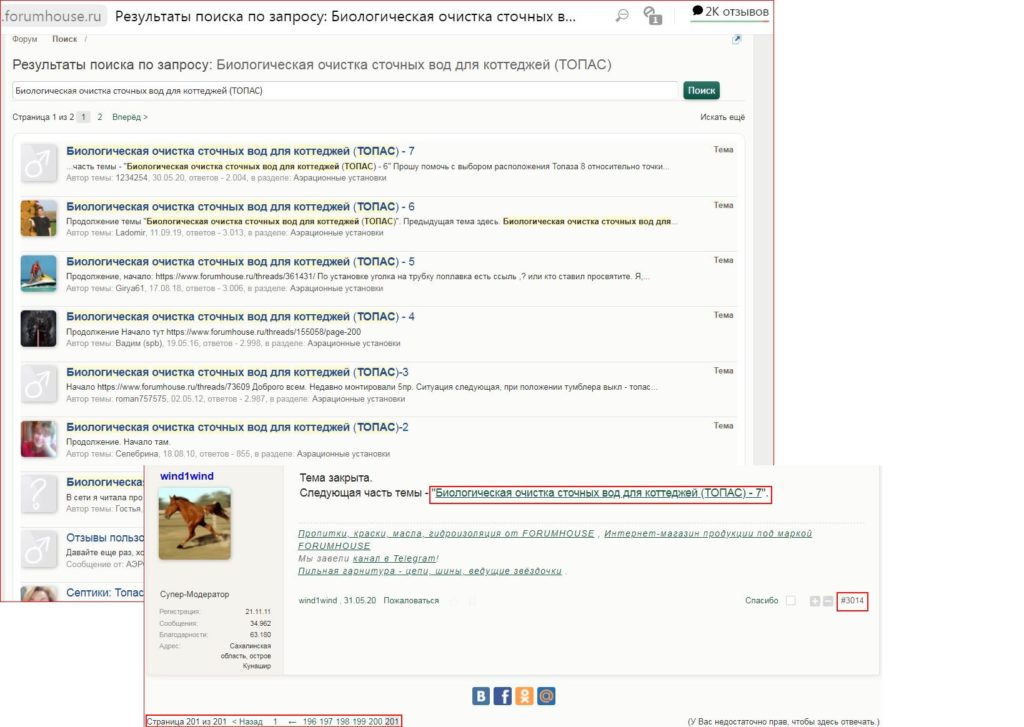Tick the checkbox next to Спасибо
The width and height of the screenshot is (1024, 727).
tap(791, 600)
